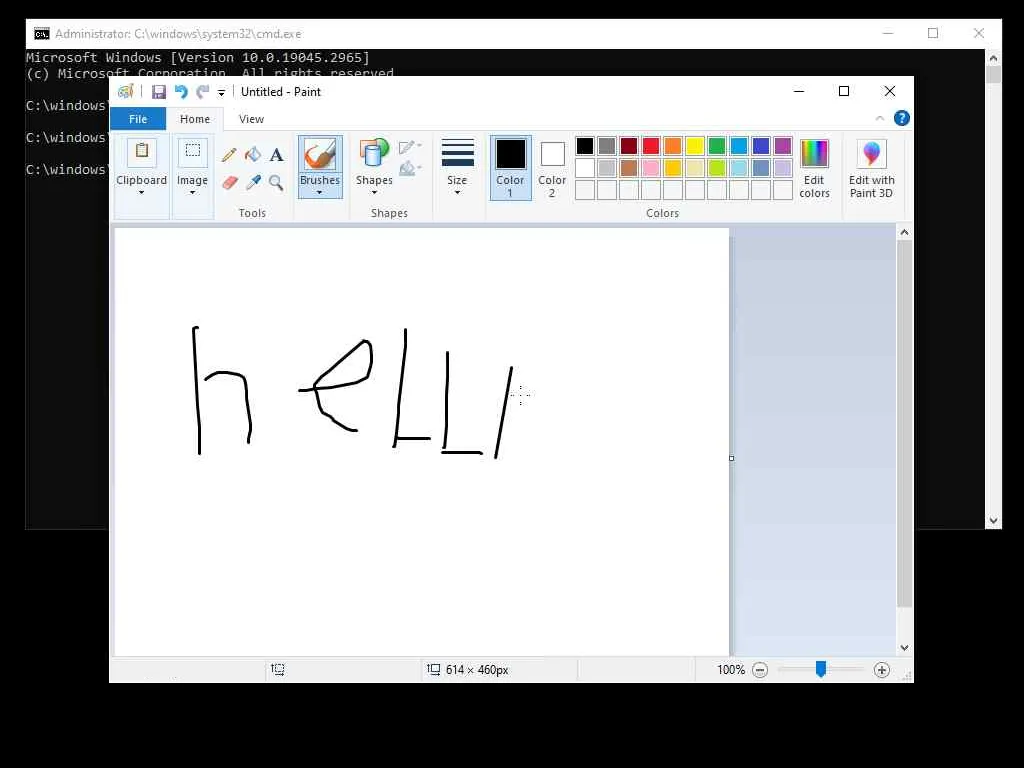Open the Brushes dropdown arrow
The width and height of the screenshot is (1024, 768).
[319, 193]
